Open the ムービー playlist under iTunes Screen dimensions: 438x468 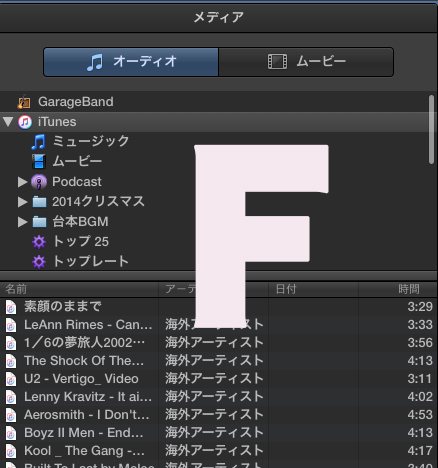point(77,162)
